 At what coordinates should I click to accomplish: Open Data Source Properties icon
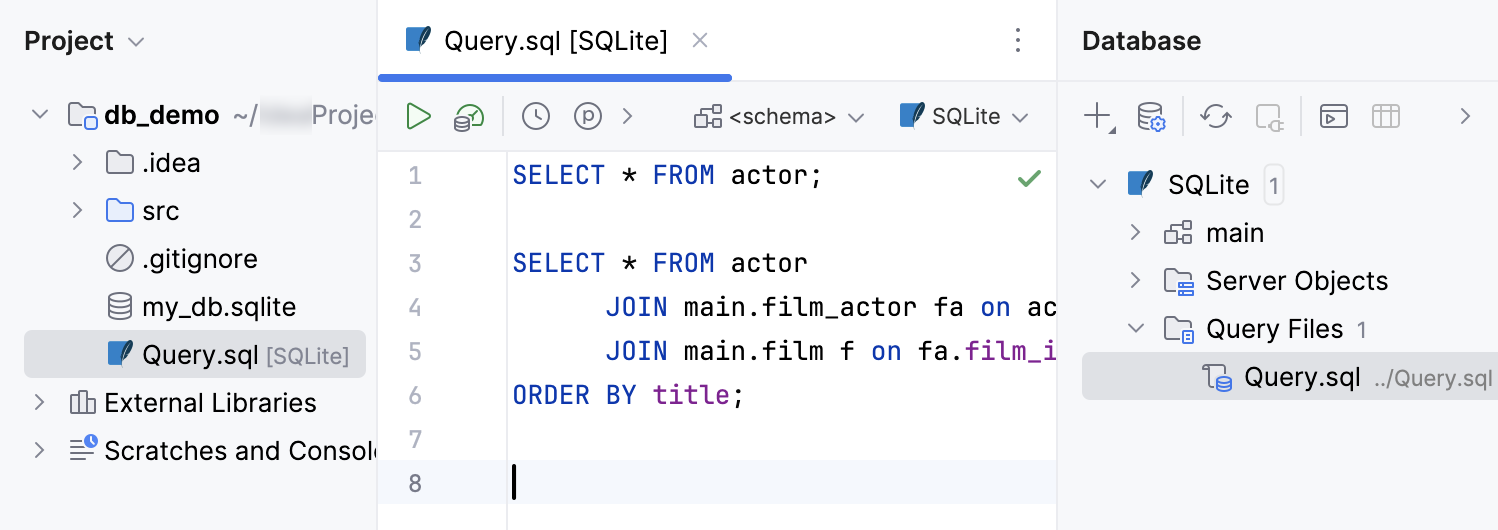click(1152, 116)
